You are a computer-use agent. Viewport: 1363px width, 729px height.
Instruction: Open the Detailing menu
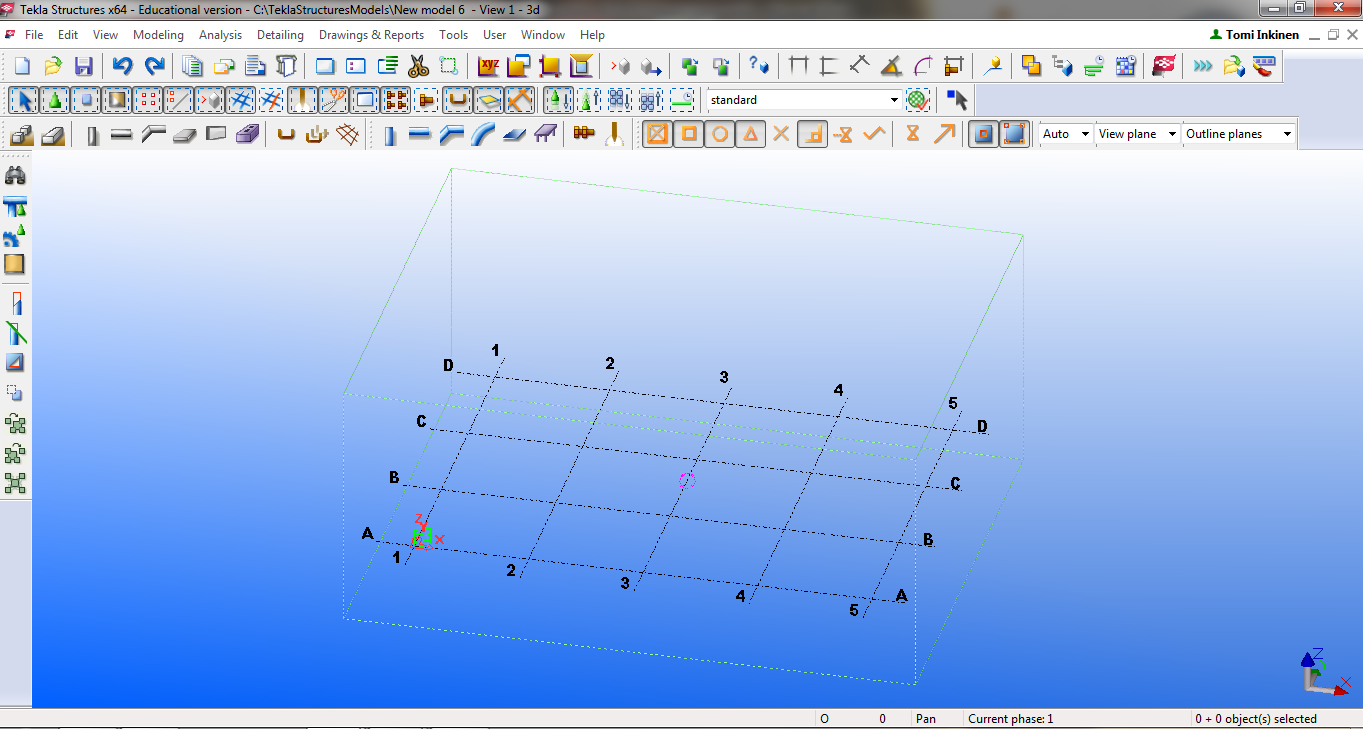[x=280, y=35]
